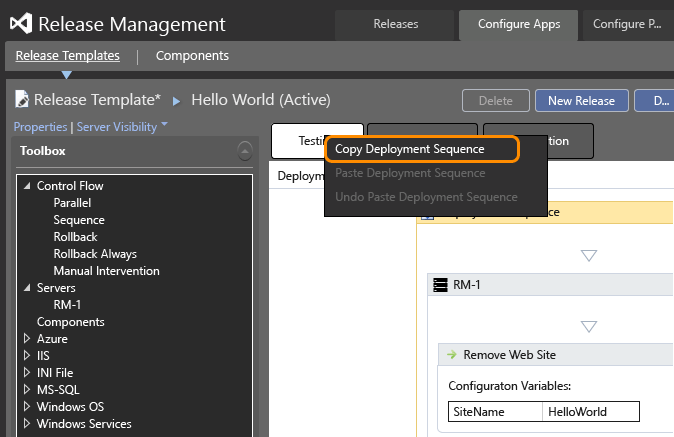Collapse the Servers tree node
The height and width of the screenshot is (437, 674).
(27, 287)
